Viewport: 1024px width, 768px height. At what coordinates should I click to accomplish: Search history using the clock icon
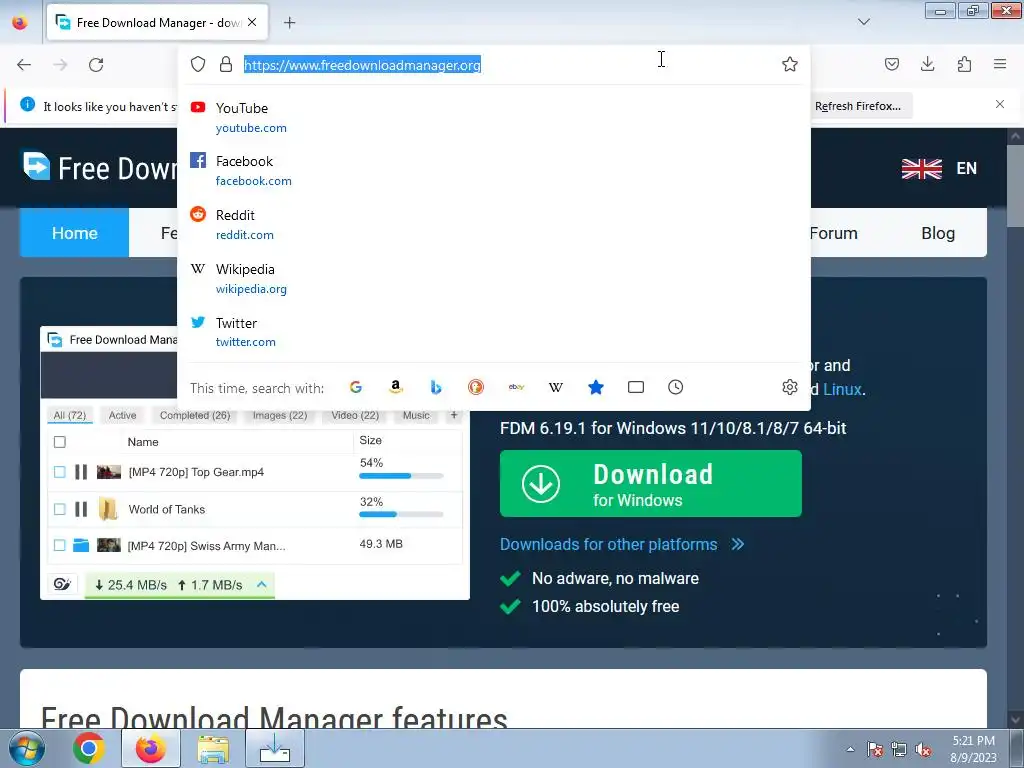coord(675,387)
